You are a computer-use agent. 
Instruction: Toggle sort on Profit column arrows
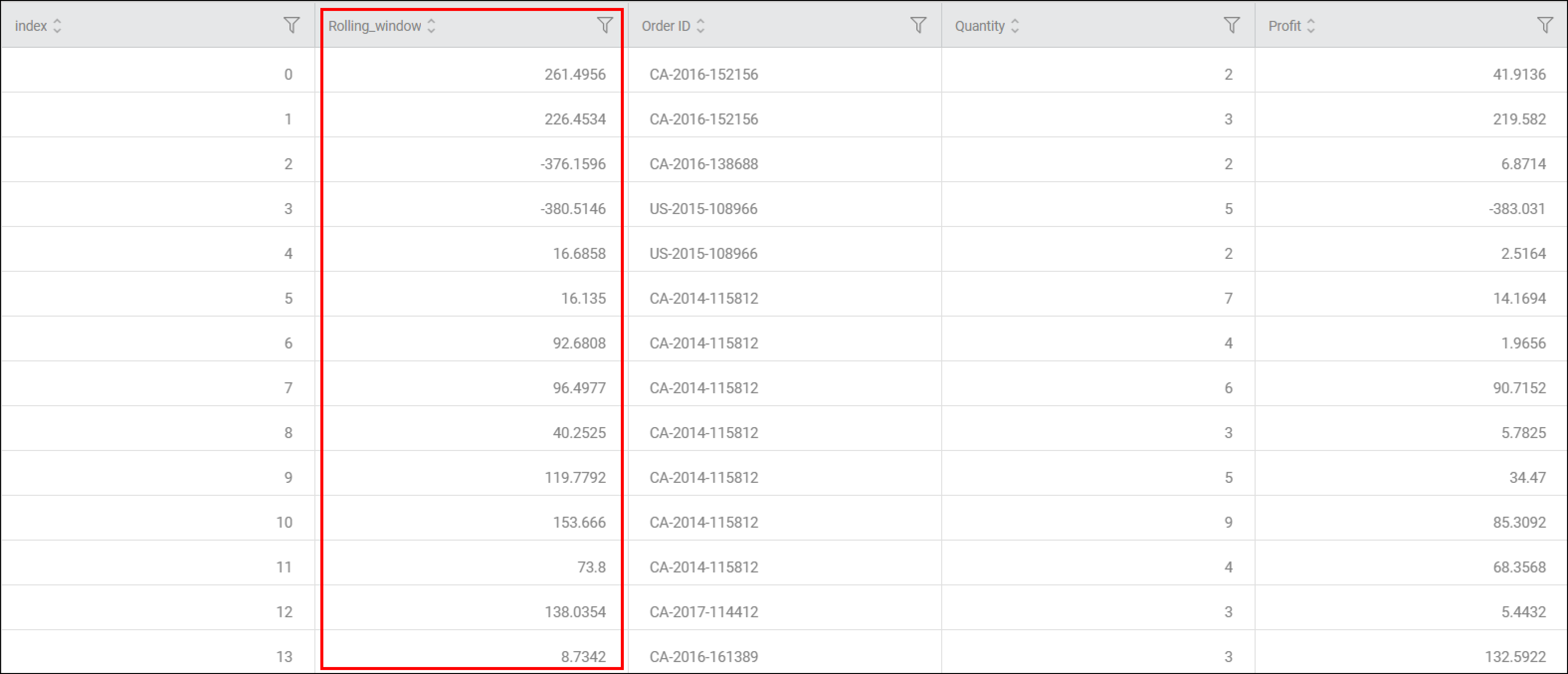(x=1310, y=25)
